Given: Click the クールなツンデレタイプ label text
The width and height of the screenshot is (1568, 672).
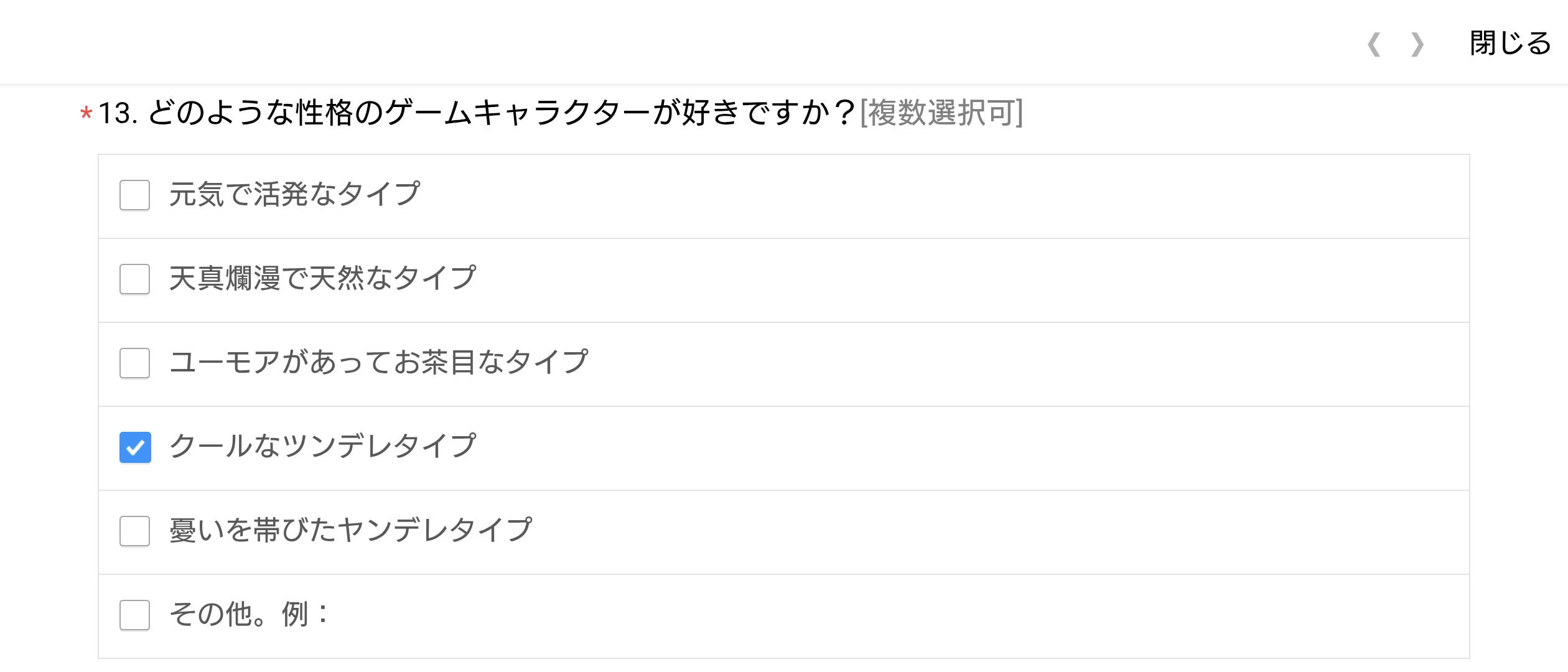Looking at the screenshot, I should [x=322, y=446].
